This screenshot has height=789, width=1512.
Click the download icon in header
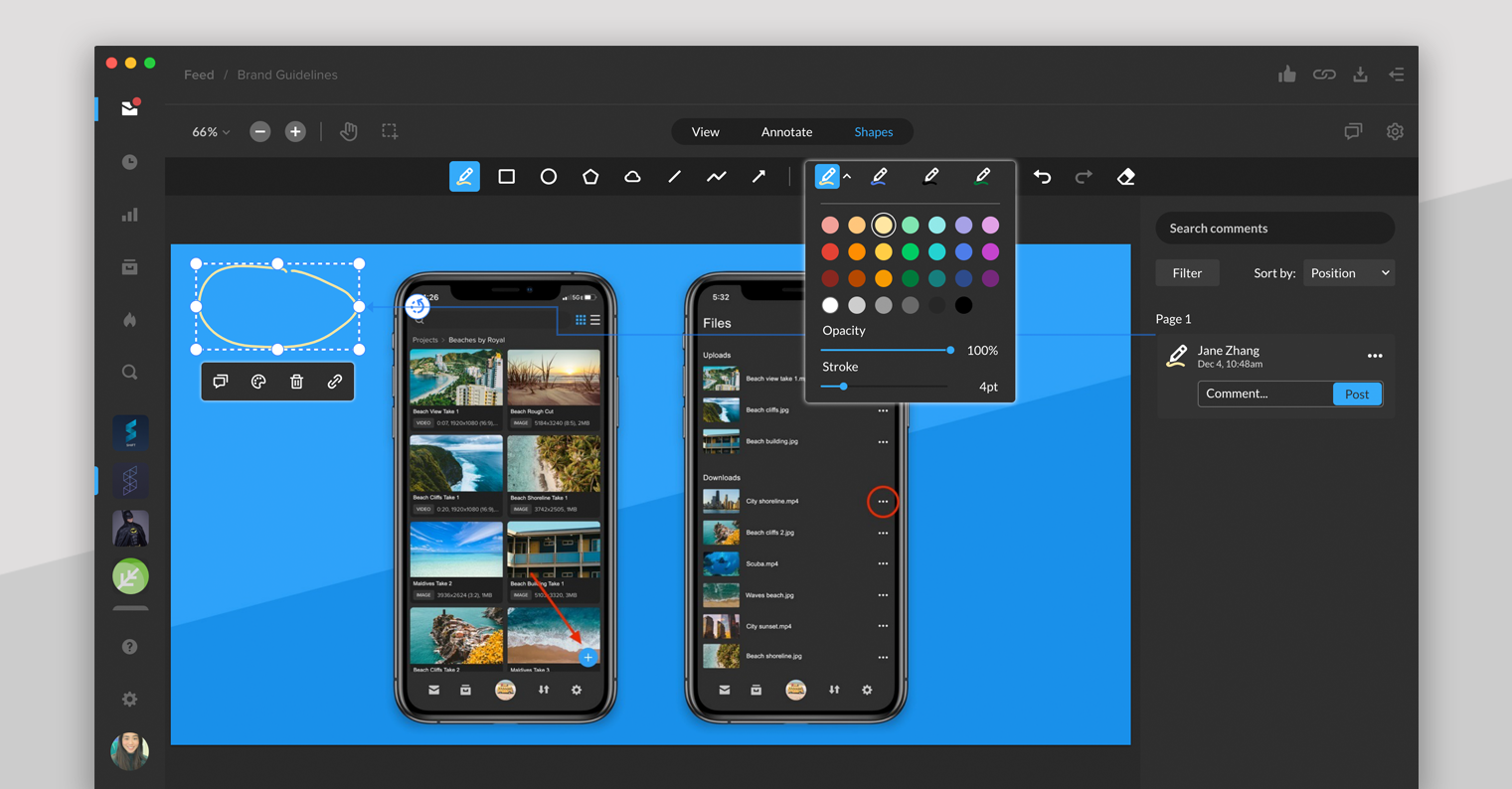(1360, 75)
